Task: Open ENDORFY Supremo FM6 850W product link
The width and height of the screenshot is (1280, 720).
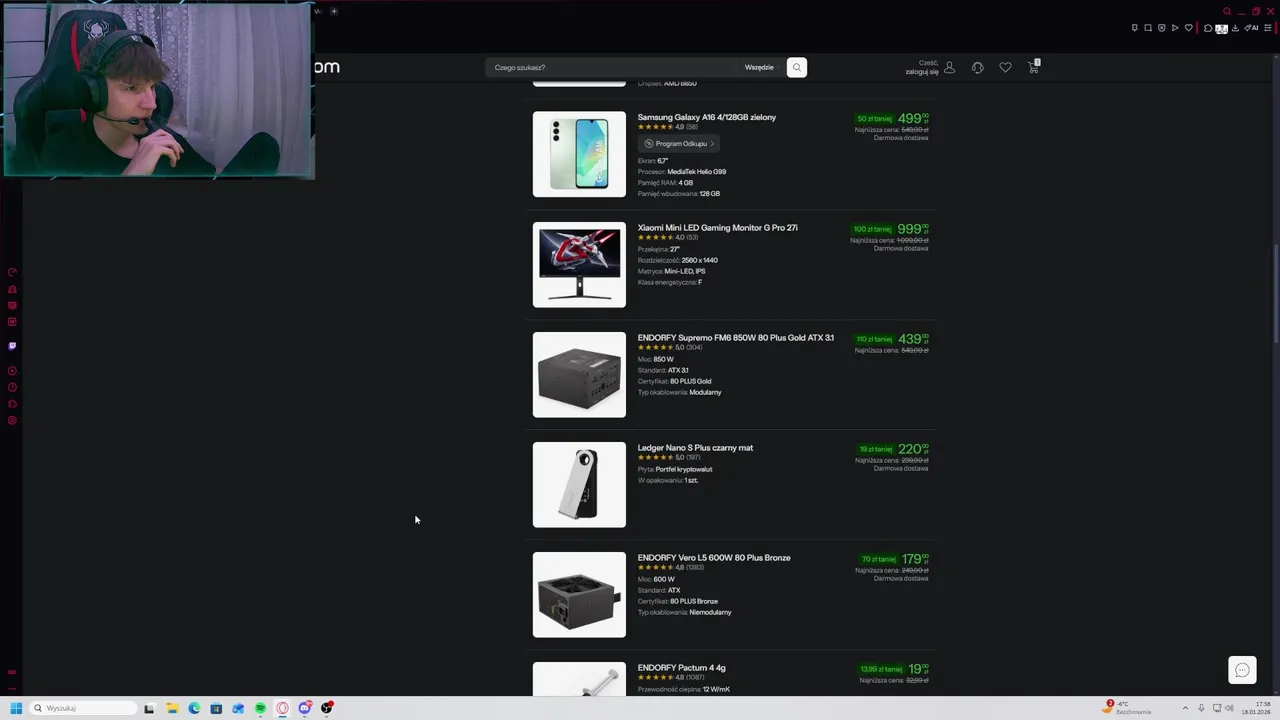Action: click(x=736, y=337)
